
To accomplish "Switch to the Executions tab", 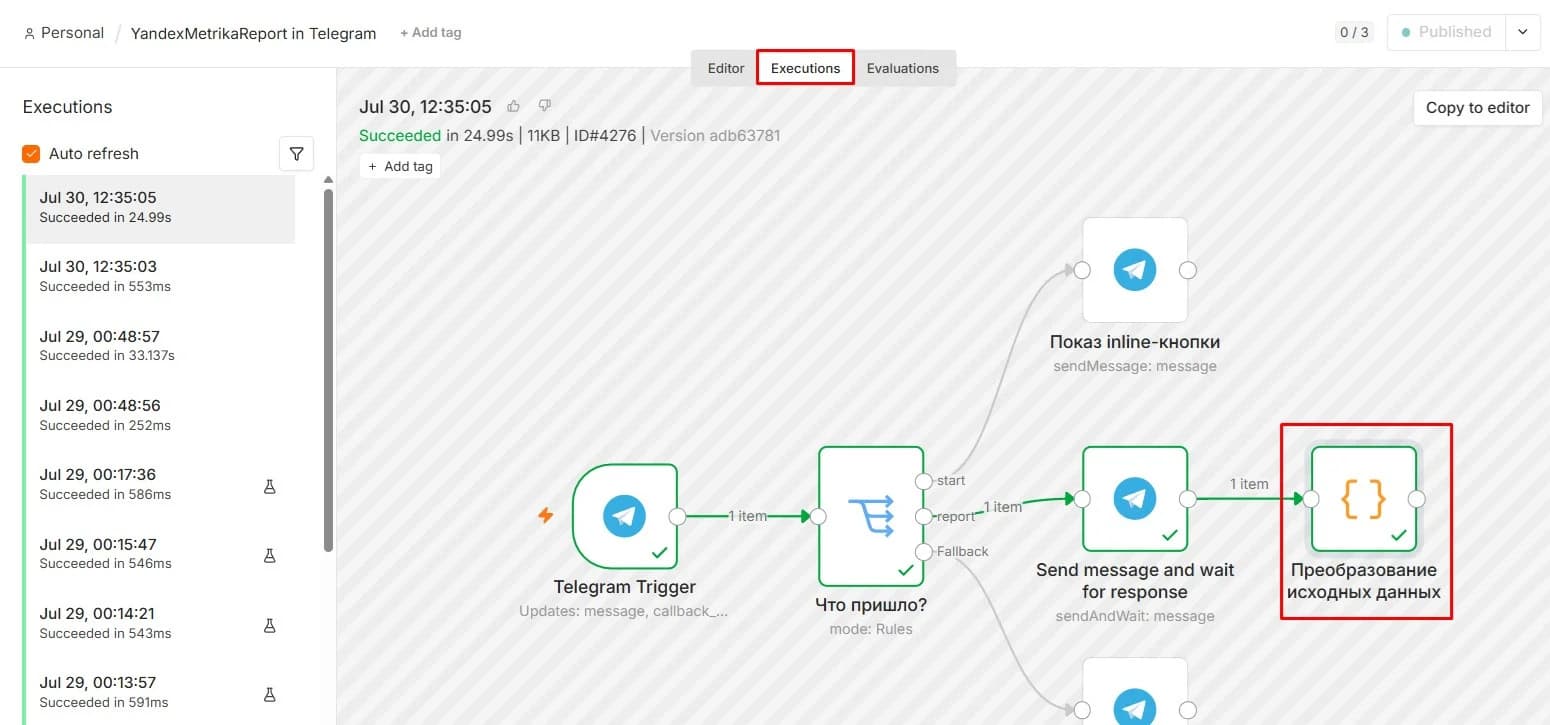I will click(805, 68).
